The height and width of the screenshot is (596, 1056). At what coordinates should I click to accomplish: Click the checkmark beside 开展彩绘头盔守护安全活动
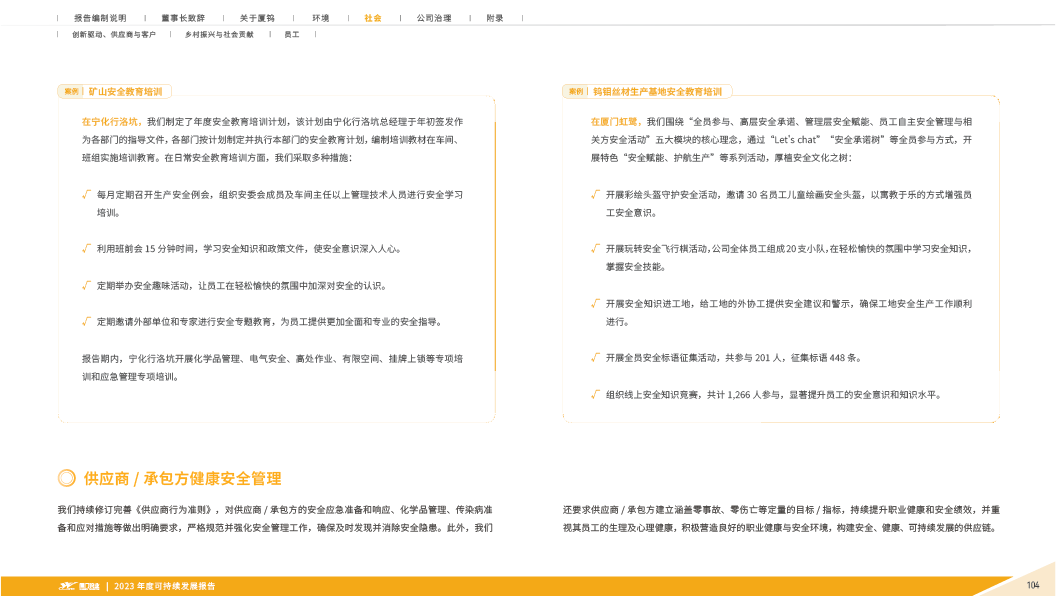click(x=596, y=194)
